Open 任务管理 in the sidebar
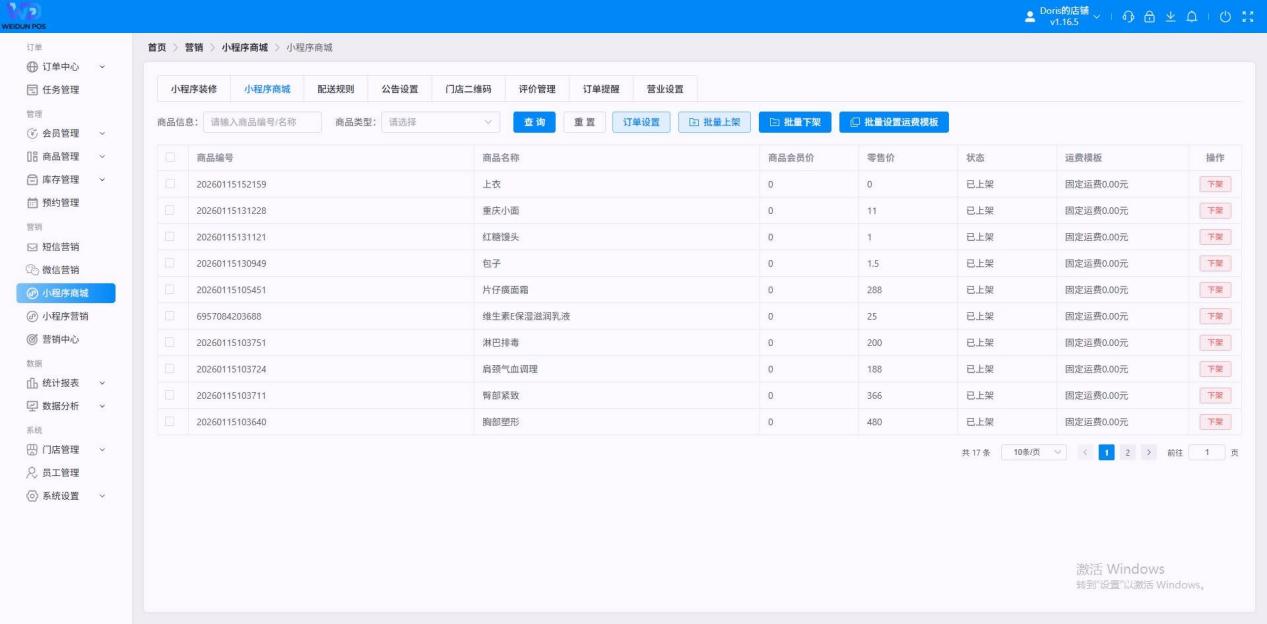Image resolution: width=1267 pixels, height=624 pixels. (x=60, y=90)
